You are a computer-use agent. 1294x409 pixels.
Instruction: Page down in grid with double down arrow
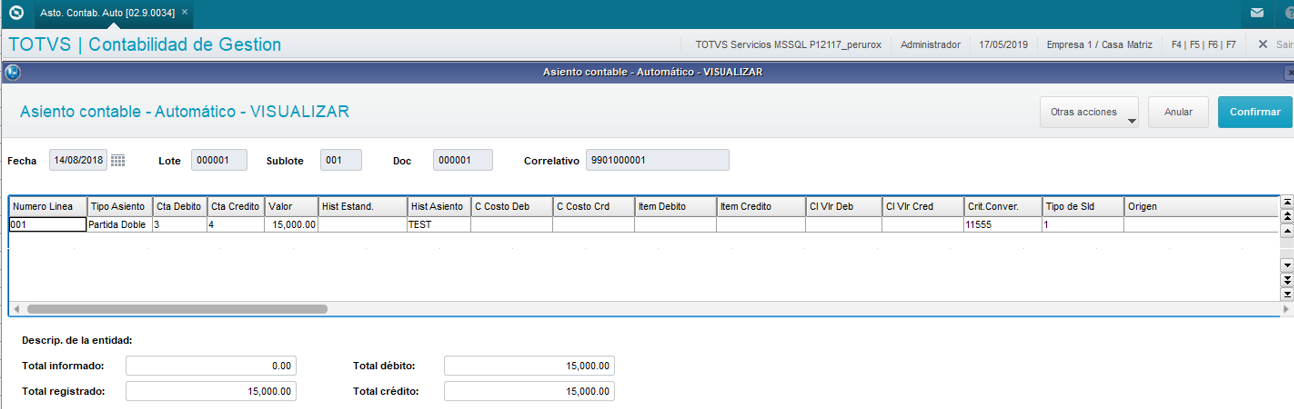coord(1287,280)
